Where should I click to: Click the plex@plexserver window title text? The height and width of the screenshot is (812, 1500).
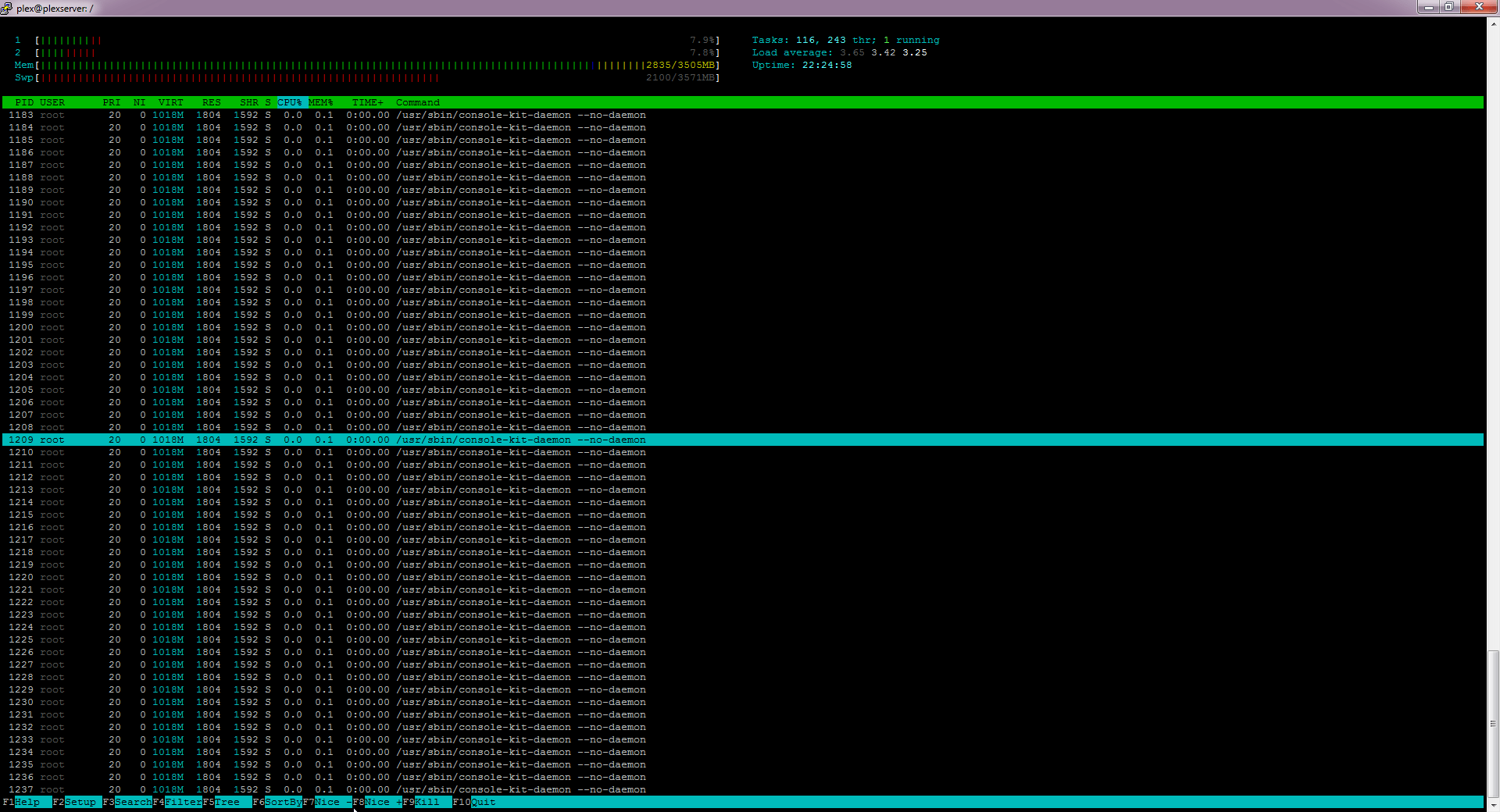pos(55,9)
